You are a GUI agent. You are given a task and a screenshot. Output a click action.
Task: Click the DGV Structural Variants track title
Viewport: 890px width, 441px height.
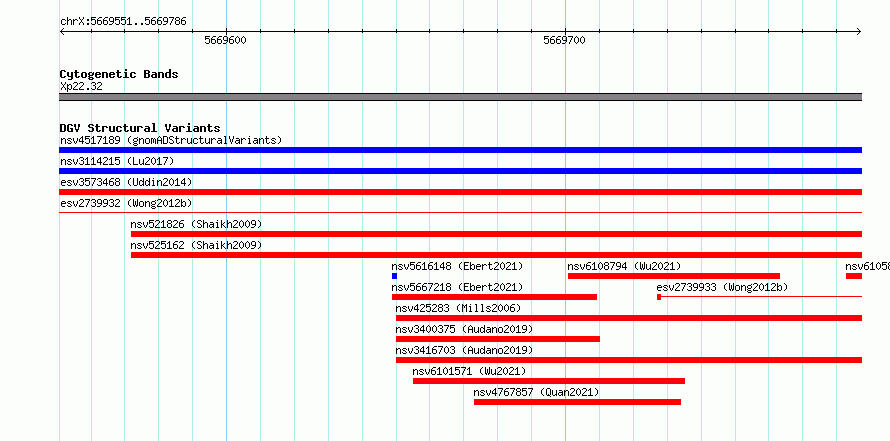140,128
